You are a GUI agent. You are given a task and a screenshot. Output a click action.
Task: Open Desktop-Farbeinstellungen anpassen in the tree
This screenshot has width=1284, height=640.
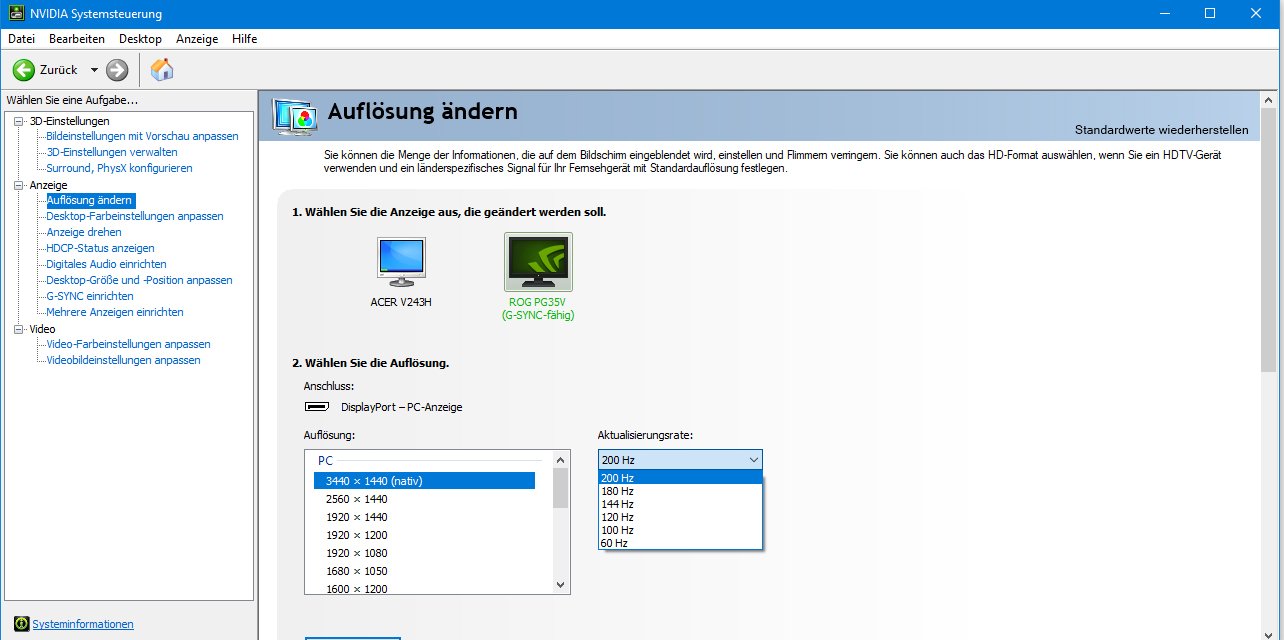[x=135, y=216]
